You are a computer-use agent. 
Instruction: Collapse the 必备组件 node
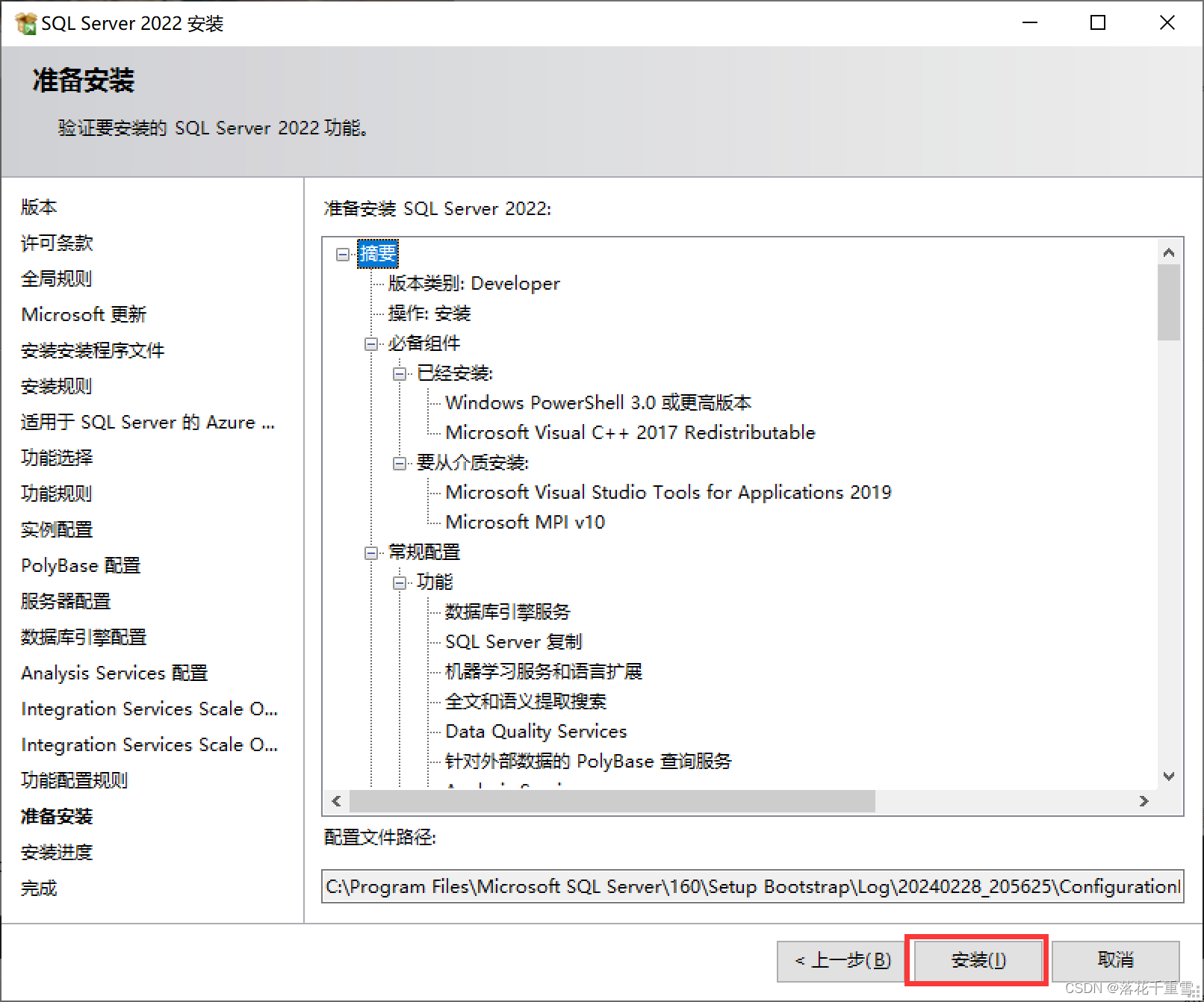point(371,344)
